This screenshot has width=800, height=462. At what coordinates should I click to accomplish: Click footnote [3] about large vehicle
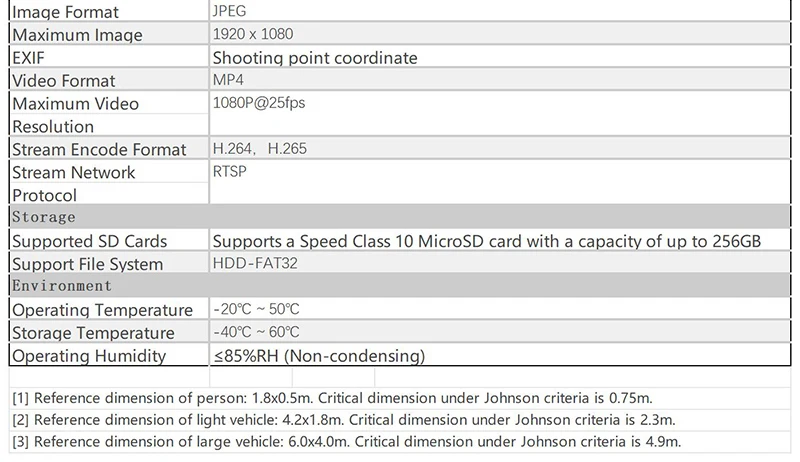(347, 441)
